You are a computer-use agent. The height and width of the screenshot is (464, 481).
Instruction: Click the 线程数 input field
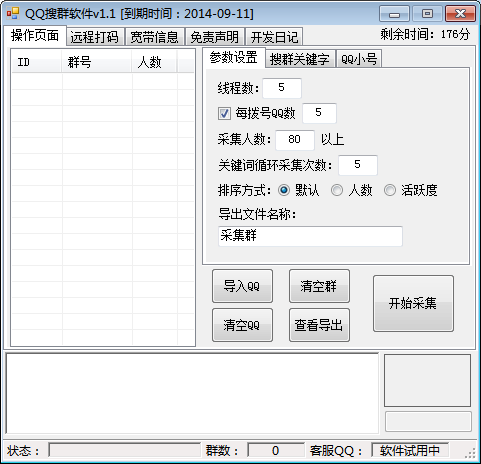click(x=282, y=88)
